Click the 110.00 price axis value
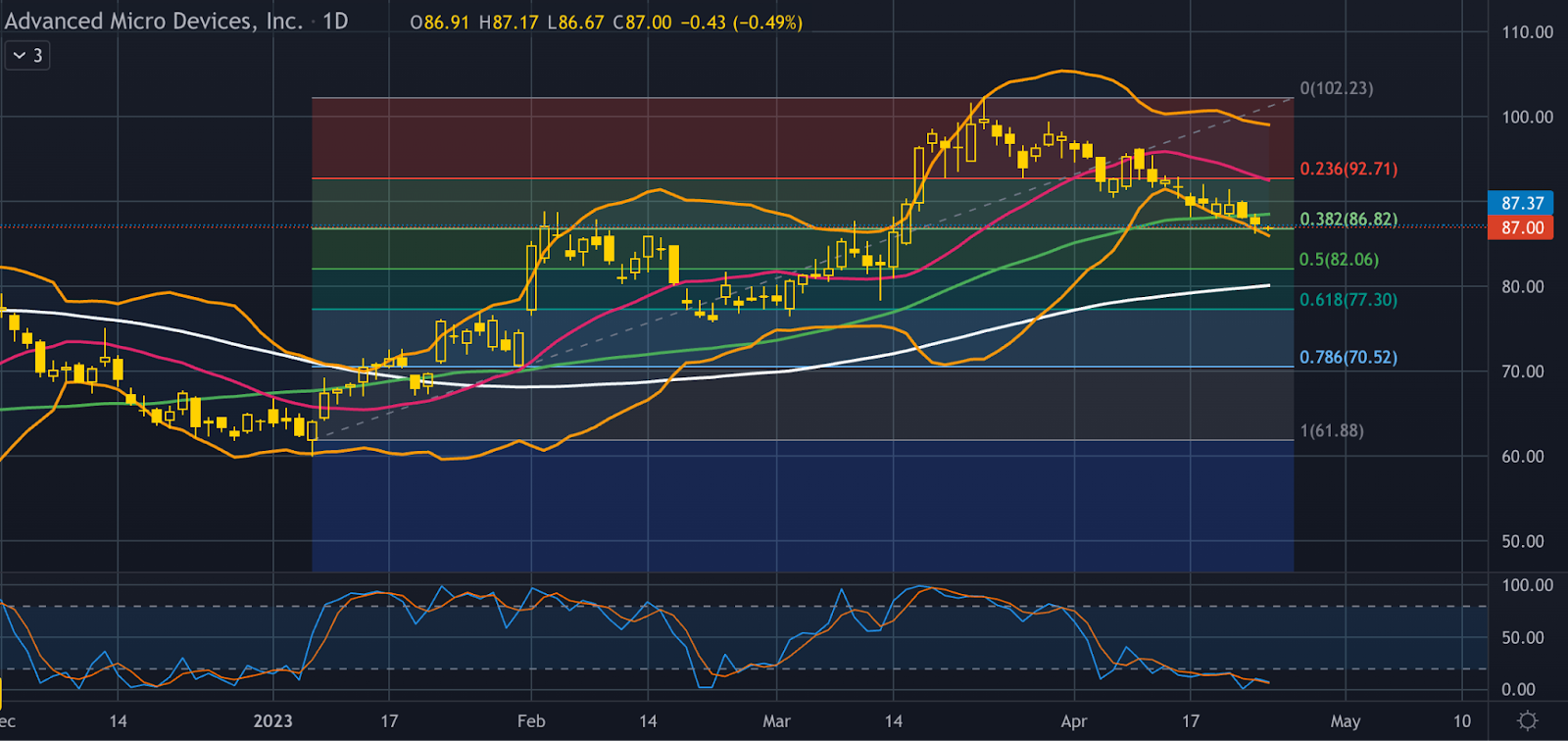 [1527, 32]
